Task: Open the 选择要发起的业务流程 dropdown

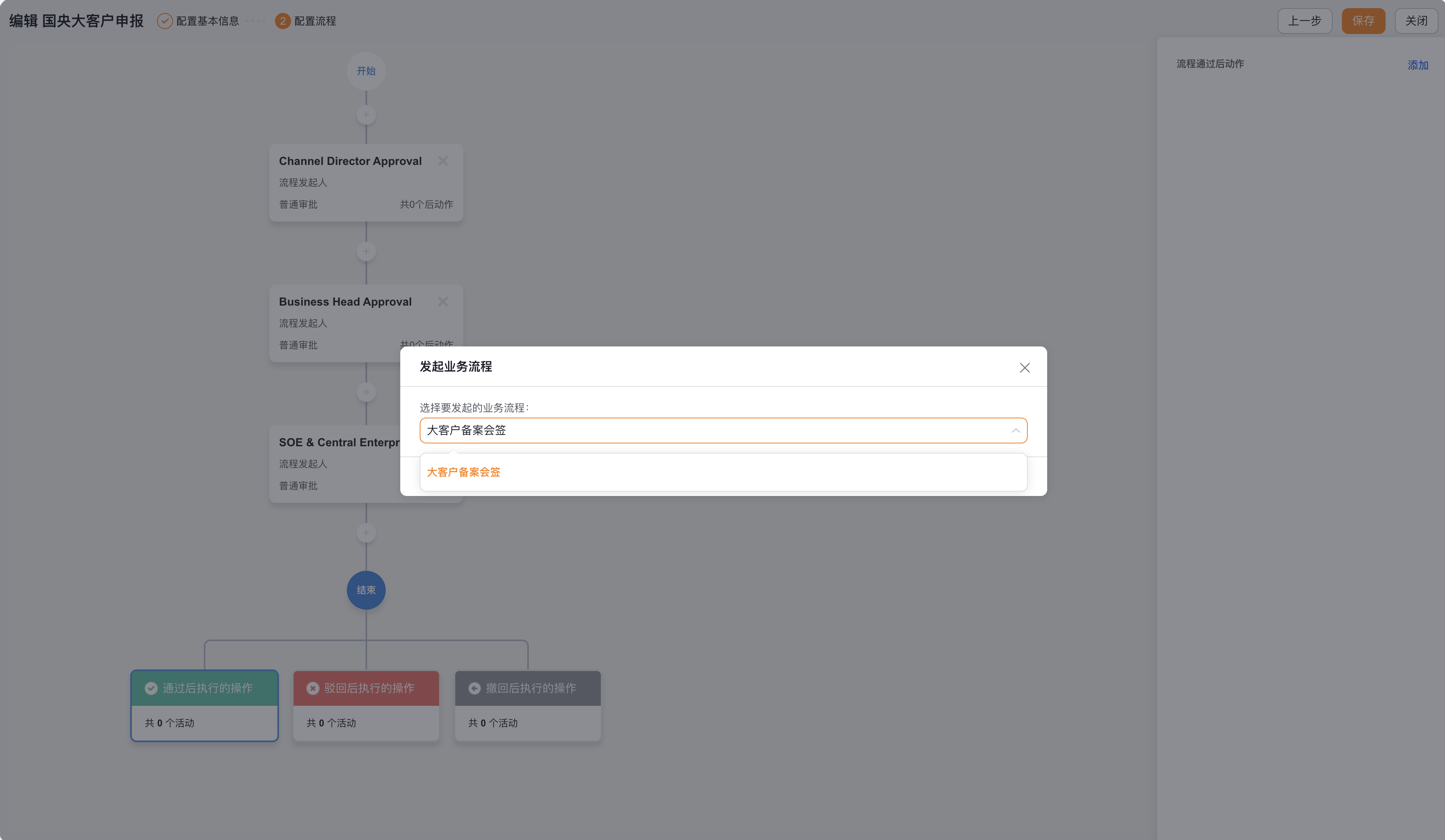Action: point(723,430)
